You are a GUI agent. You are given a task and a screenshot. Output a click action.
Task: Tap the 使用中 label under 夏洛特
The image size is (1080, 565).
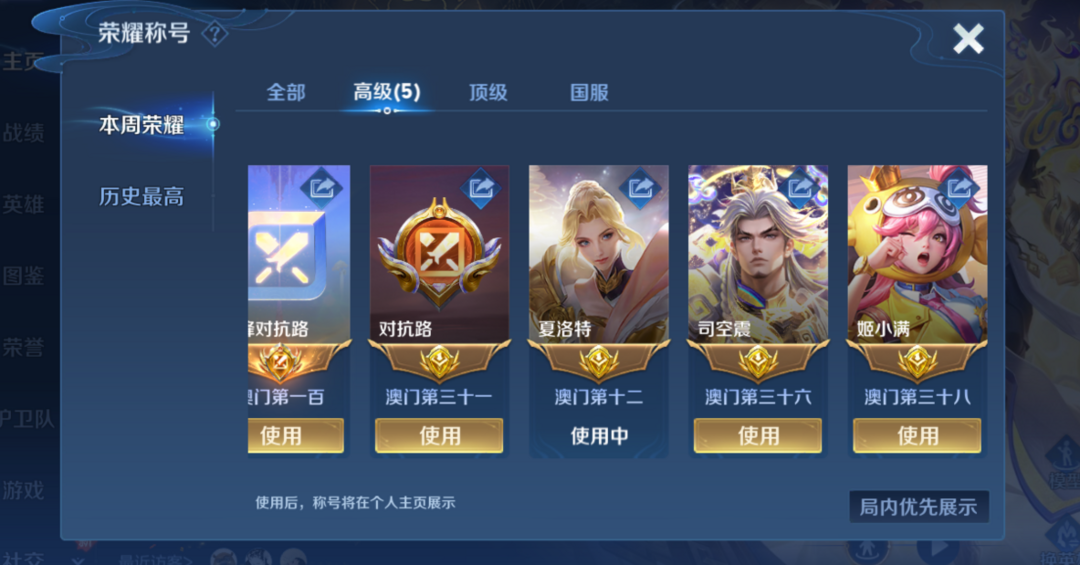pyautogui.click(x=599, y=435)
